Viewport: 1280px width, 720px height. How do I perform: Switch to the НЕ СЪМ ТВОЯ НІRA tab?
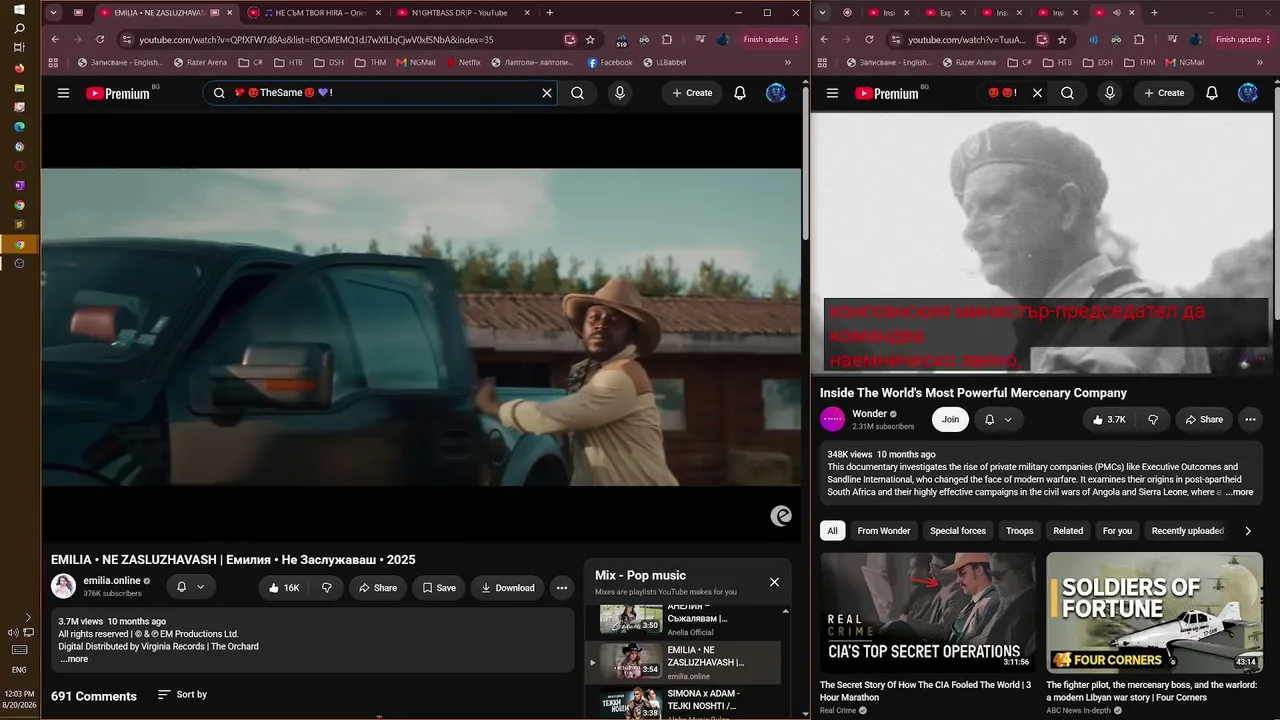(314, 13)
